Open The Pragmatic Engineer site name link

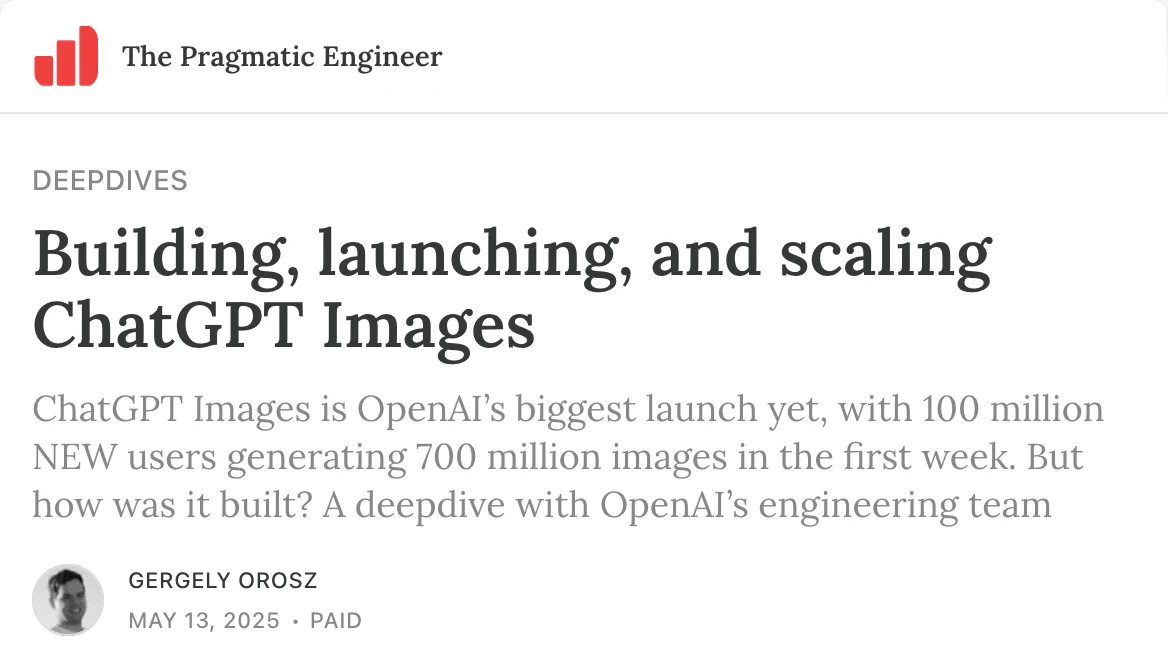pos(282,57)
